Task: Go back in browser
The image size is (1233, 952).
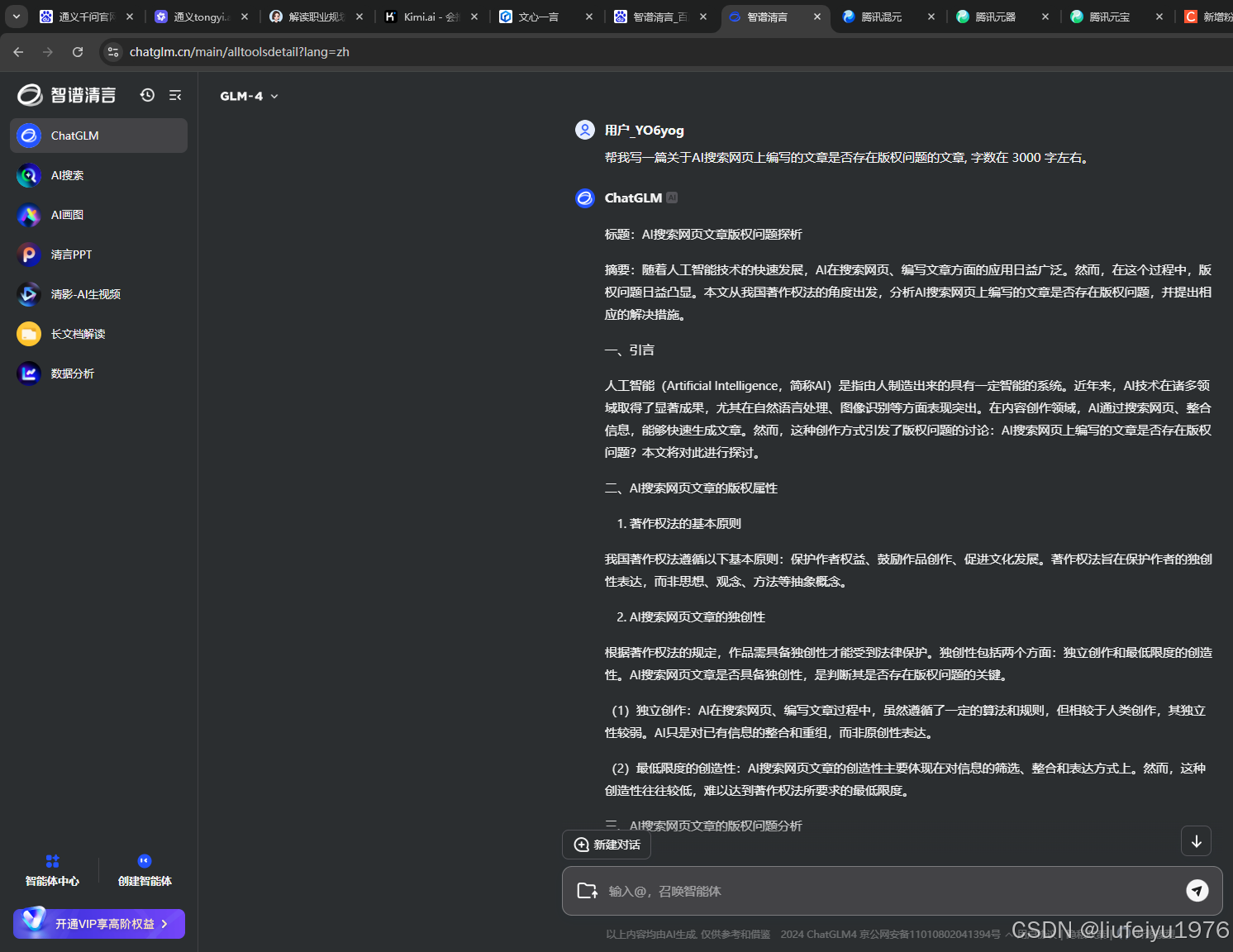Action: [18, 52]
